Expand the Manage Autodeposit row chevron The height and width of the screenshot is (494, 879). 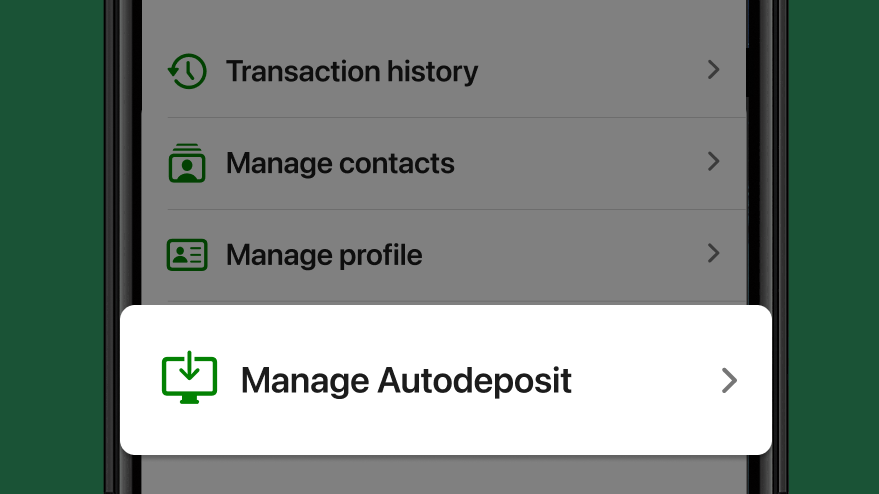(x=729, y=381)
